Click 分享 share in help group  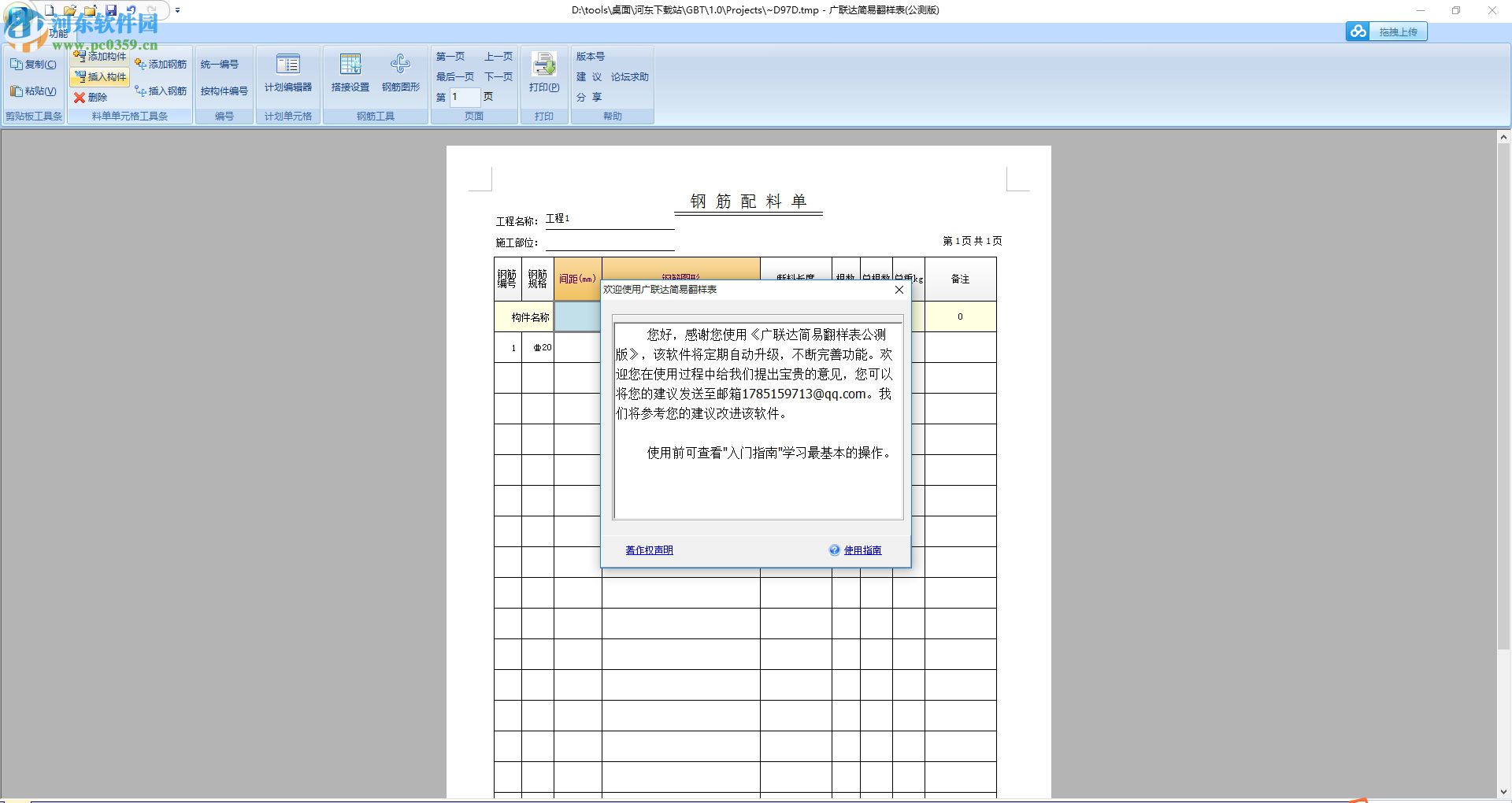coord(589,98)
